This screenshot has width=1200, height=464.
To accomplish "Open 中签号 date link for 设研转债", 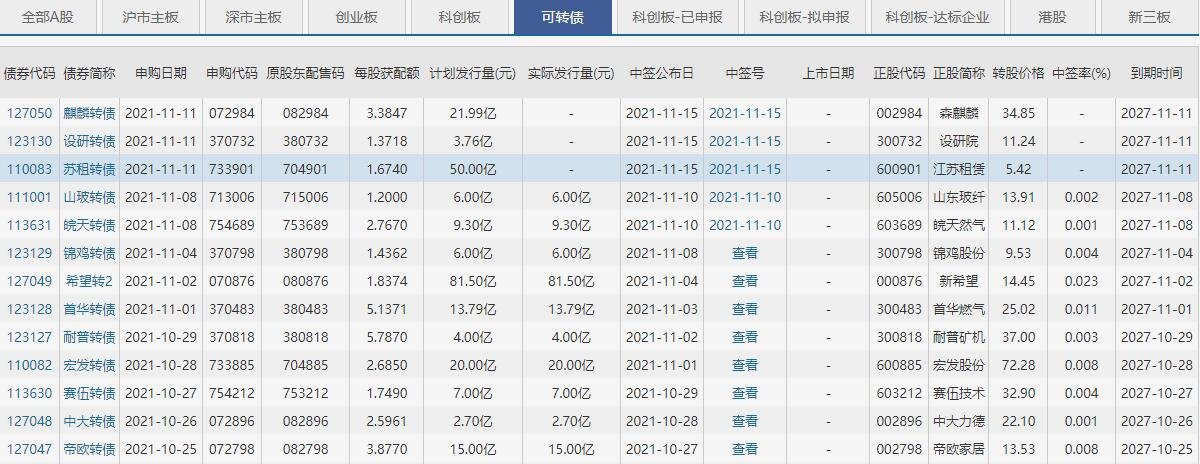I will pos(745,141).
